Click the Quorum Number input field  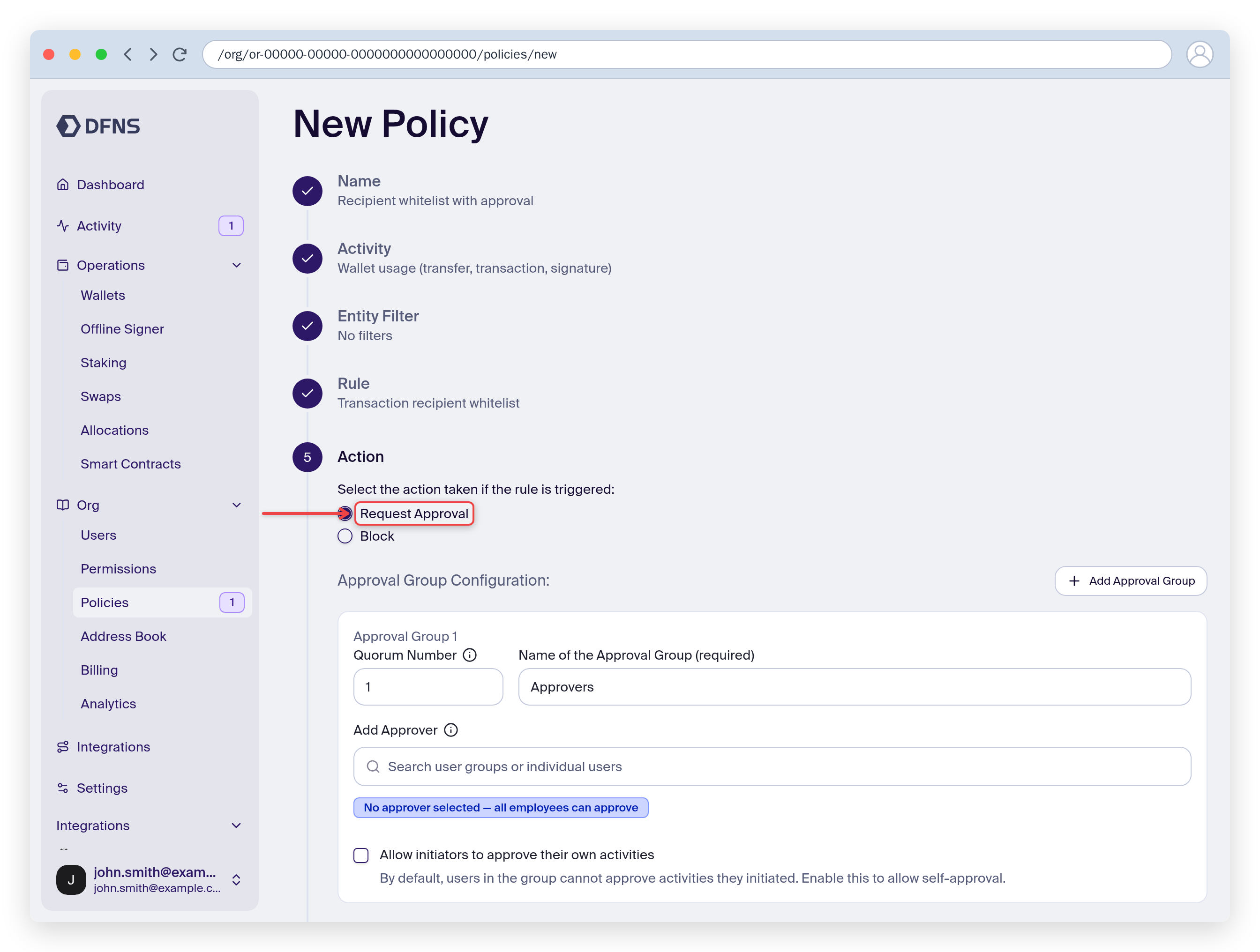[428, 687]
